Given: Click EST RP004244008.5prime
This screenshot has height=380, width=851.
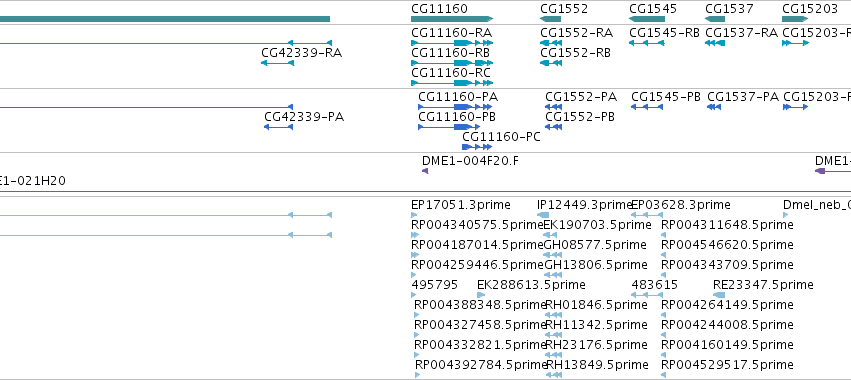Looking at the screenshot, I should 727,325.
